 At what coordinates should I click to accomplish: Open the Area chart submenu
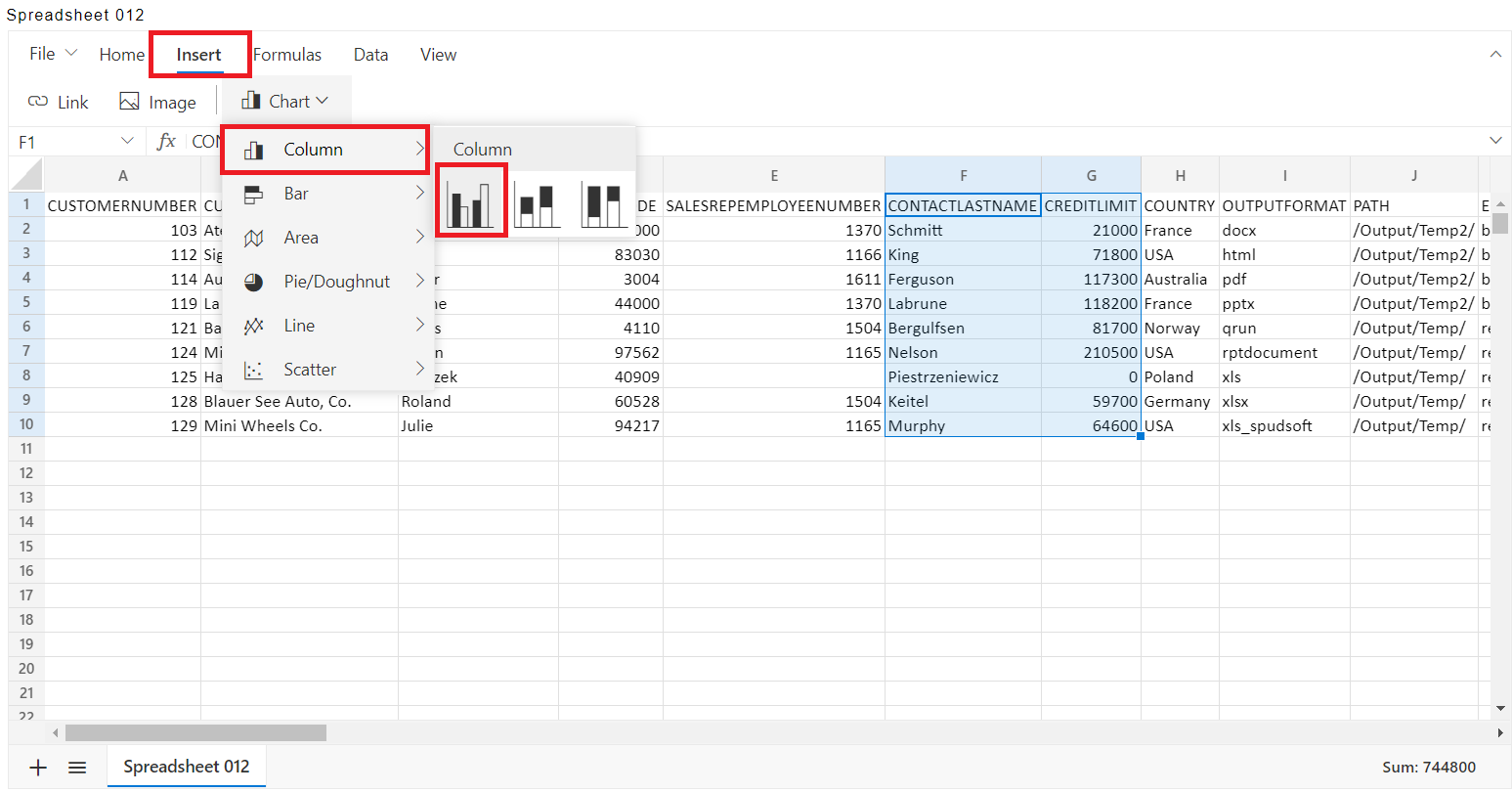(326, 238)
